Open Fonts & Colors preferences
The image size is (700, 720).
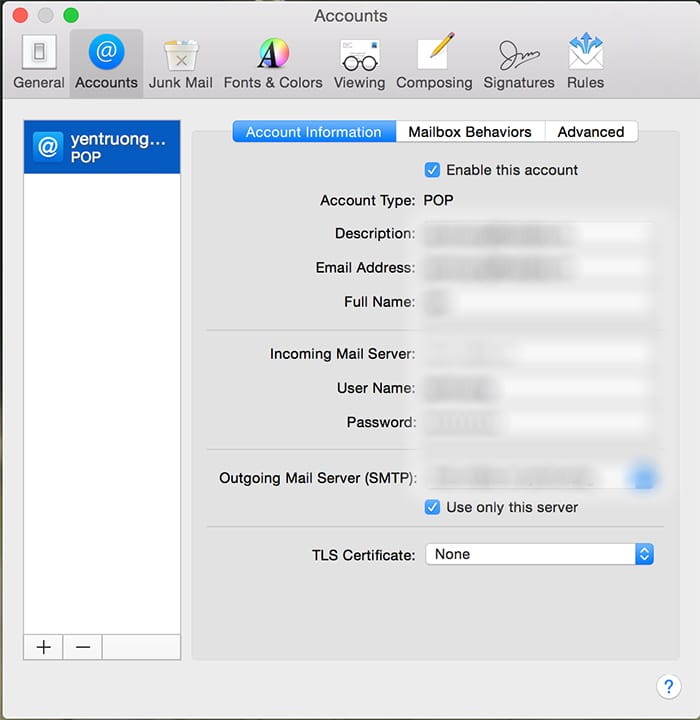[x=273, y=62]
